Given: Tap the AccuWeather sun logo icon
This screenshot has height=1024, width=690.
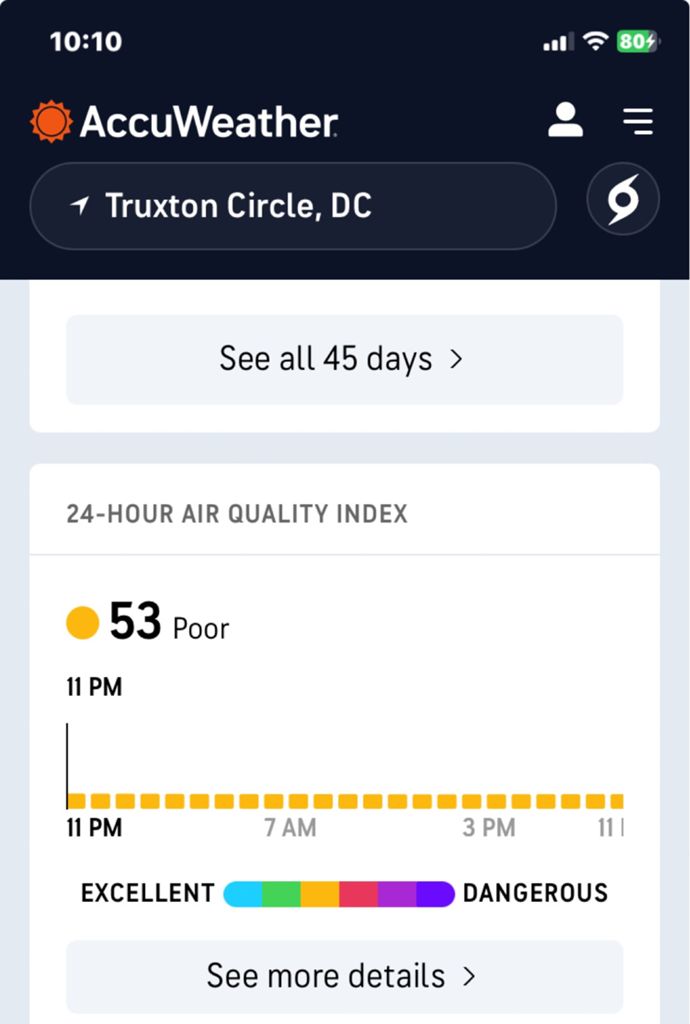Looking at the screenshot, I should click(51, 121).
